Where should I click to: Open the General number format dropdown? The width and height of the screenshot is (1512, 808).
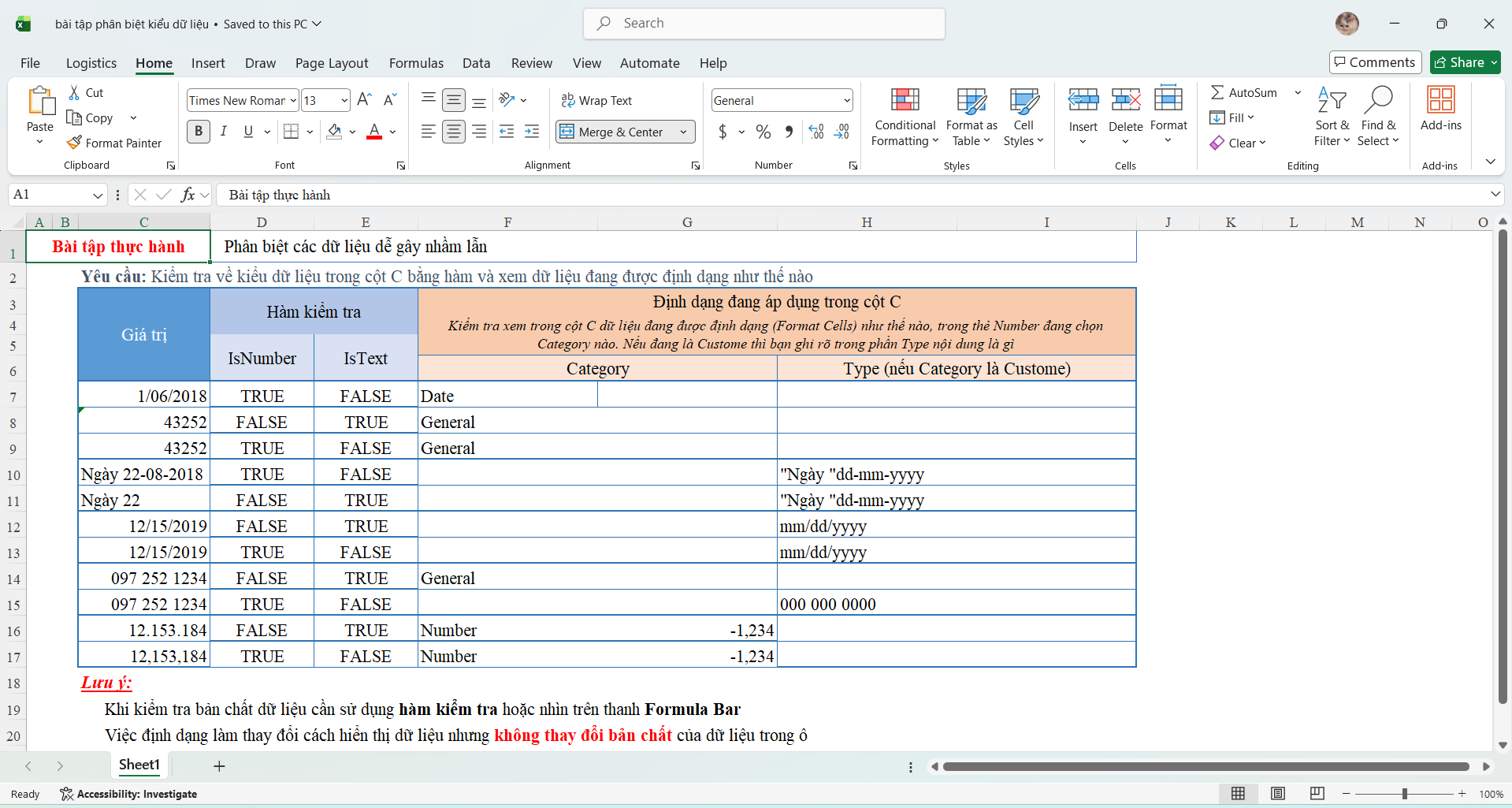pos(847,101)
